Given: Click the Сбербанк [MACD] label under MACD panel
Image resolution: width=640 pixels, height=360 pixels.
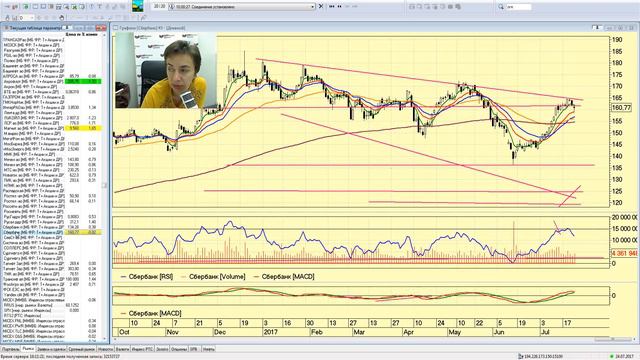Looking at the screenshot, I should pyautogui.click(x=151, y=313).
